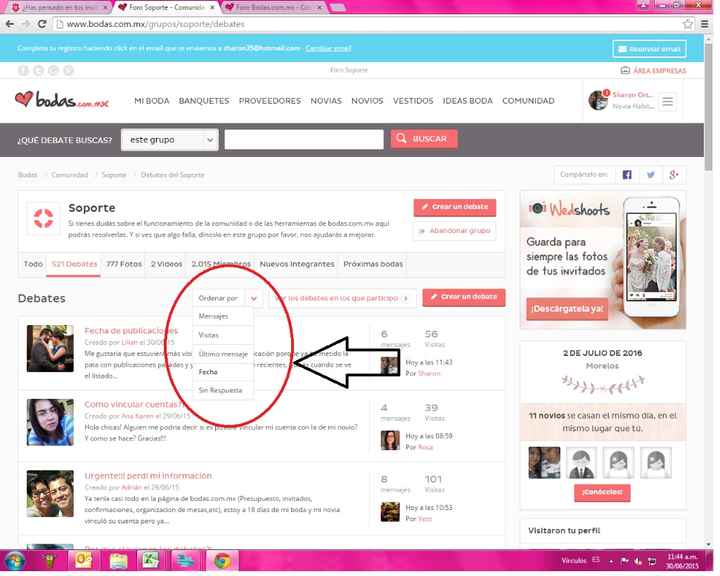Open 'COMUNIDAD' in the main navigation
This screenshot has width=720, height=576.
(x=528, y=101)
